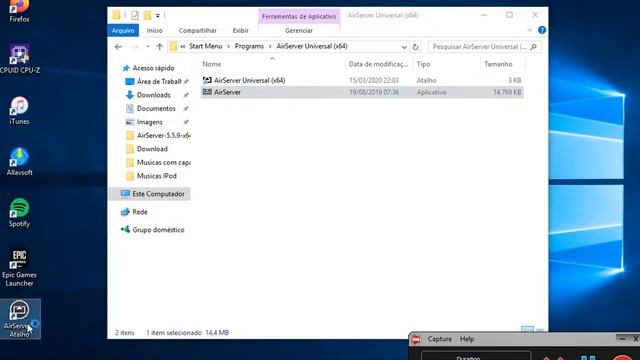640x360 pixels.
Task: Open Acesso rápido in the sidebar
Action: (153, 68)
